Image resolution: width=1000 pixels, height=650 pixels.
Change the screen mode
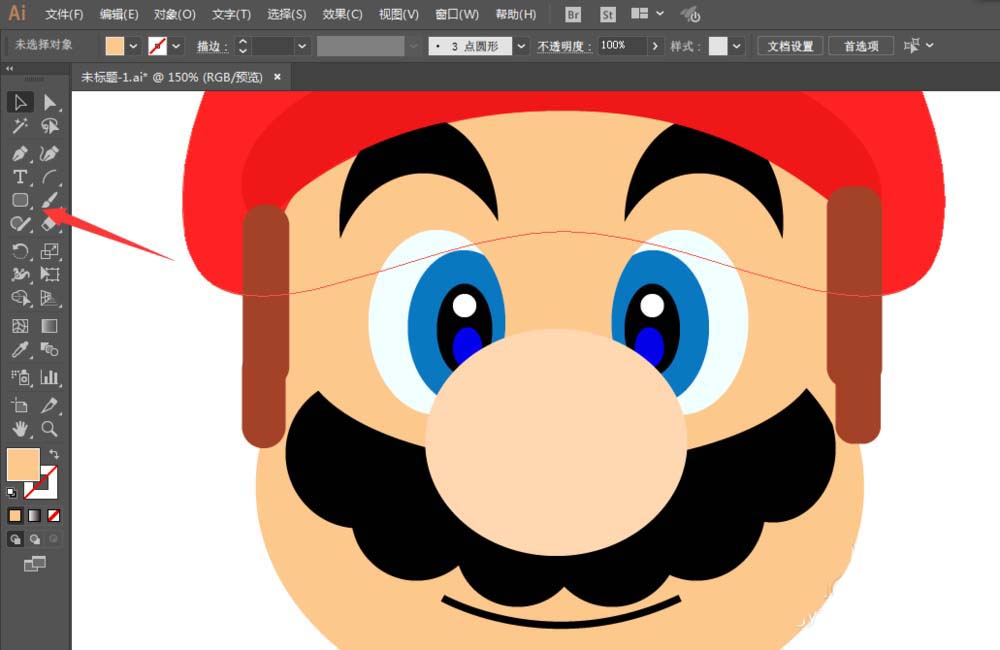[x=34, y=564]
